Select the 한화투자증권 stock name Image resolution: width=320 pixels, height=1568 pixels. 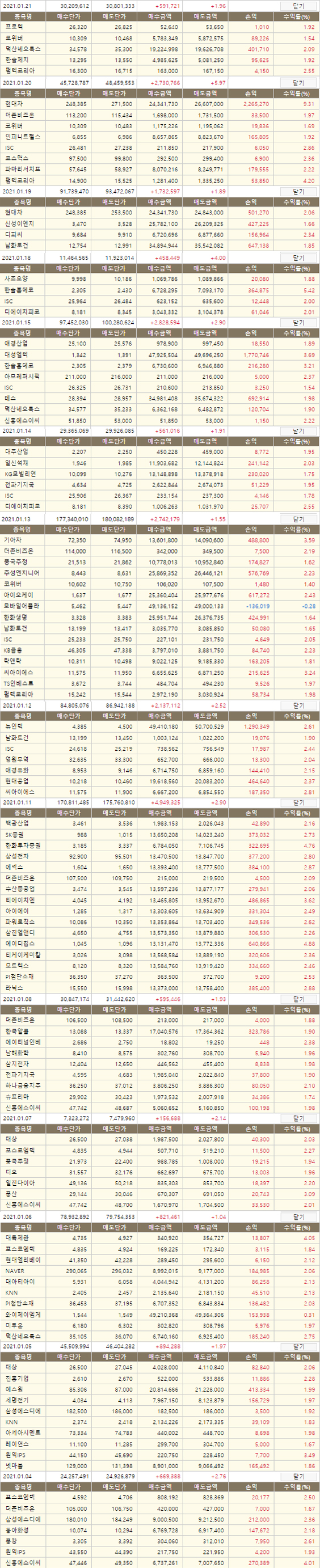tap(23, 846)
